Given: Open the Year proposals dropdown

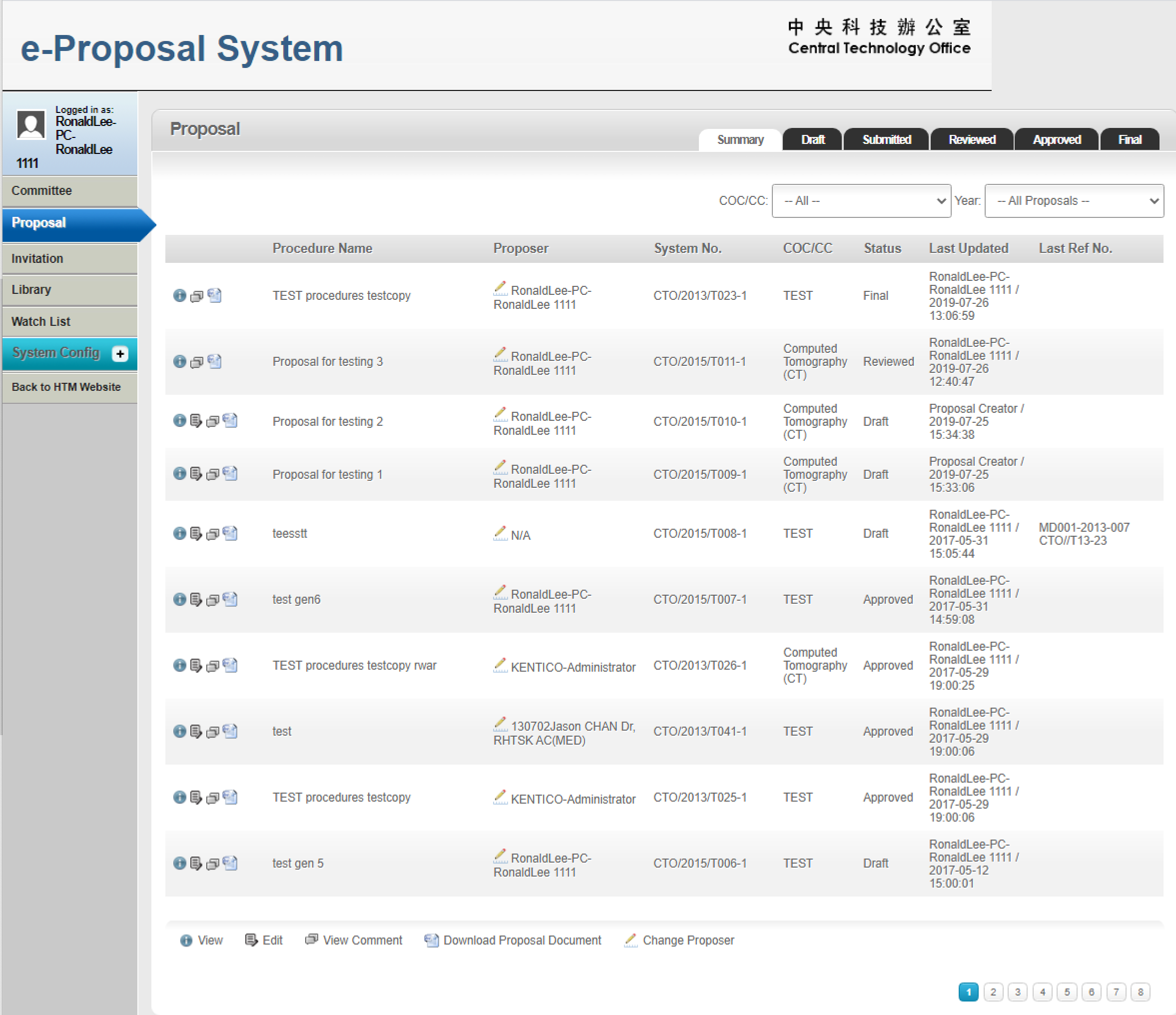Looking at the screenshot, I should pyautogui.click(x=1074, y=200).
